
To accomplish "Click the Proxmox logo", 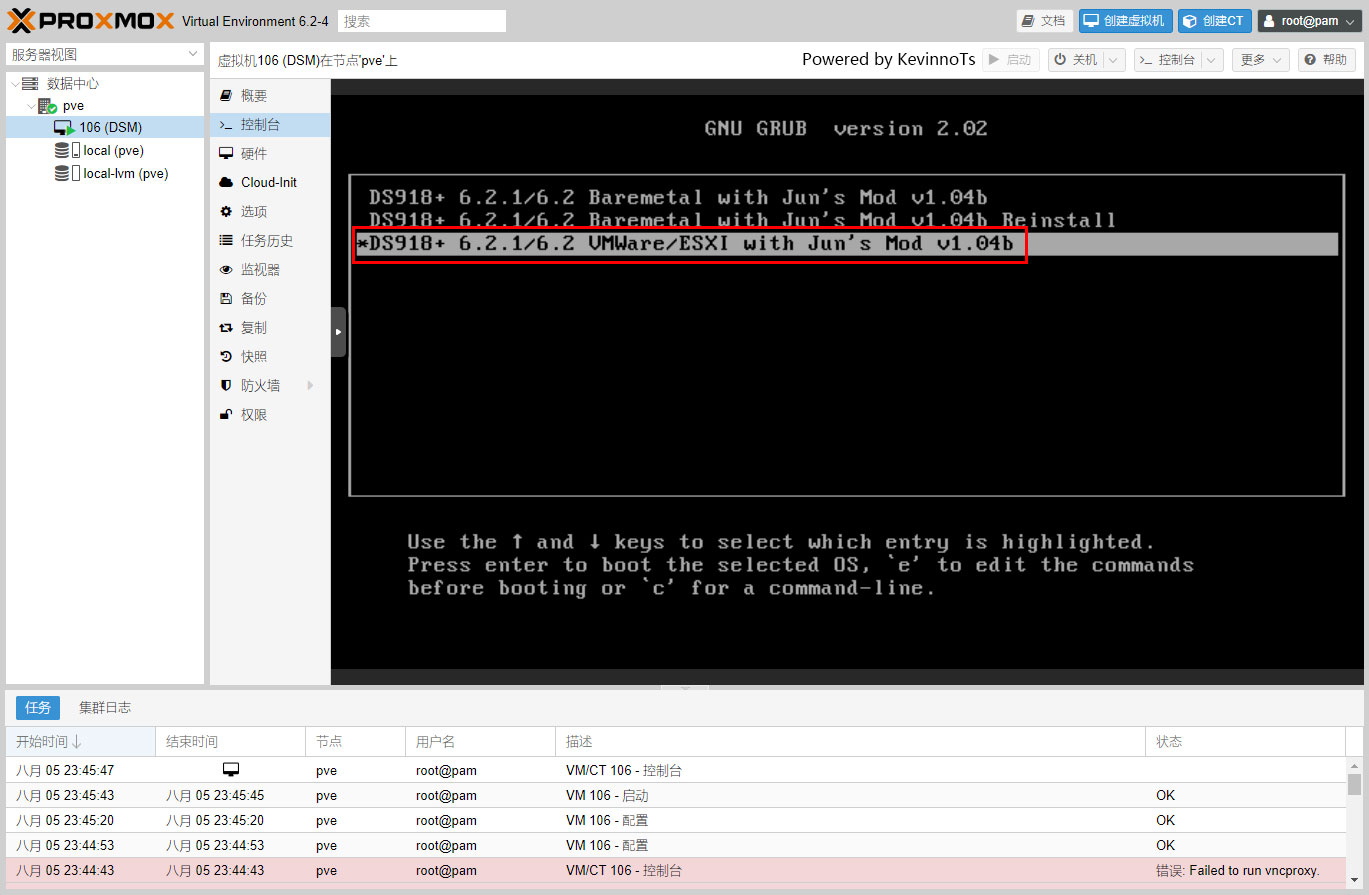I will tap(91, 21).
